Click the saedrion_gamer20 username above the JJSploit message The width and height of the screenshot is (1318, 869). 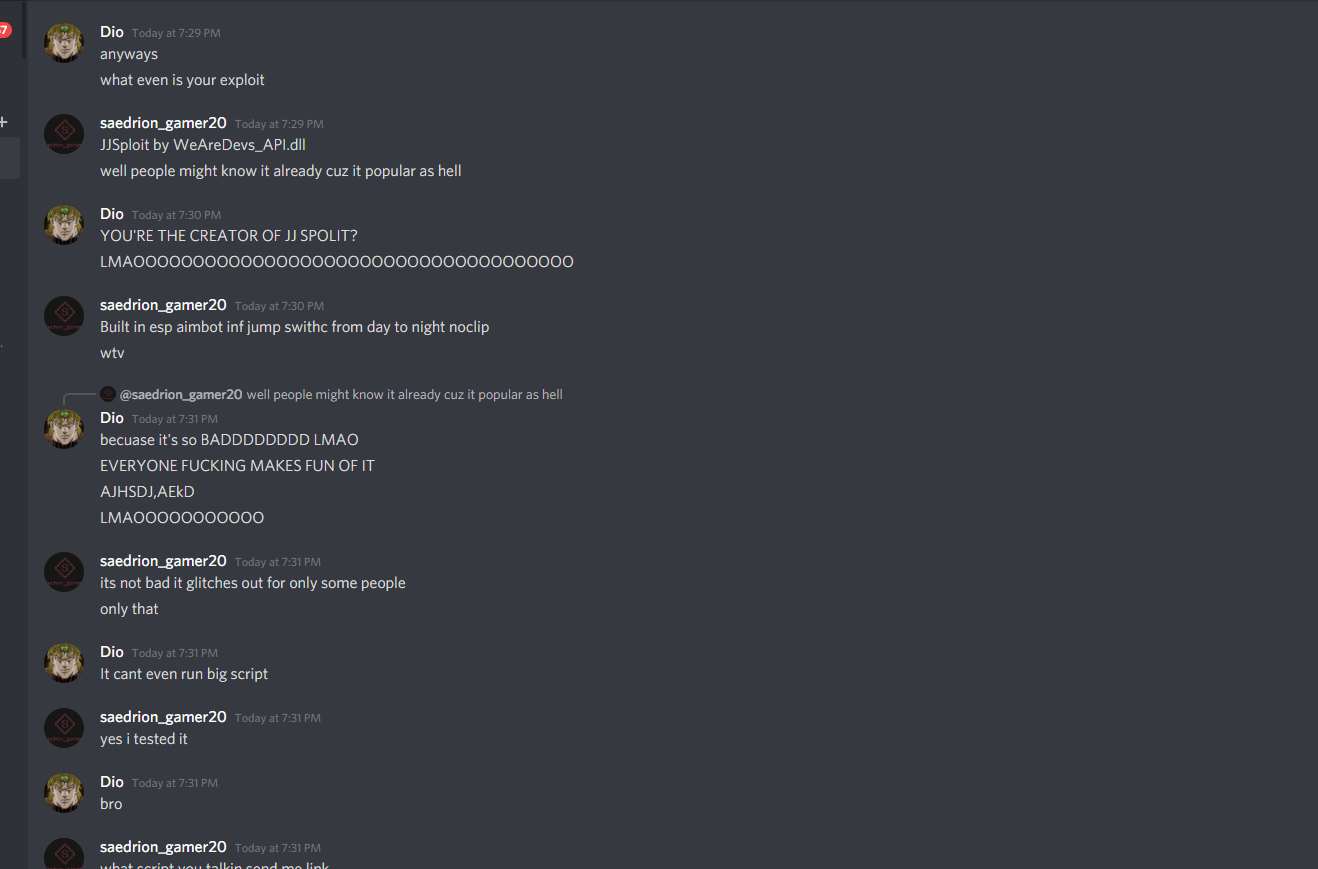point(163,123)
